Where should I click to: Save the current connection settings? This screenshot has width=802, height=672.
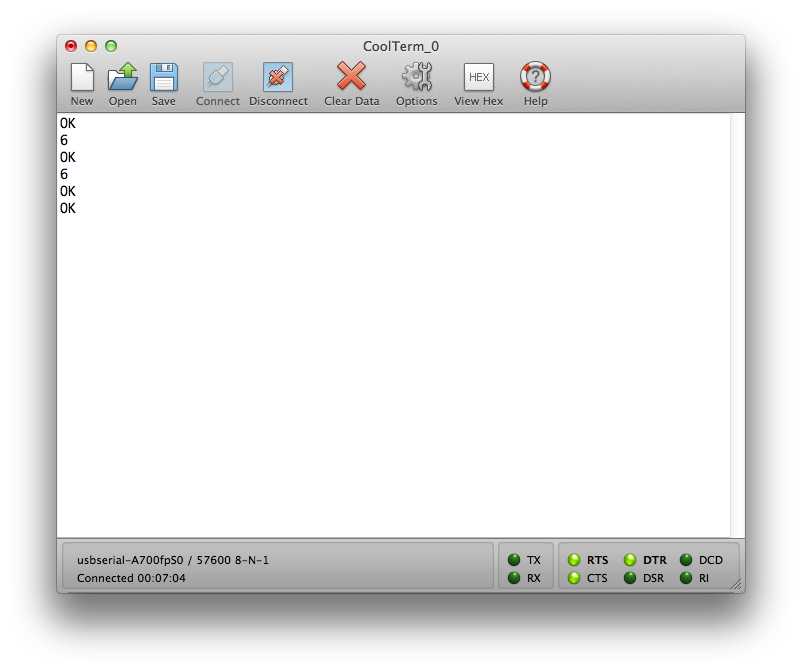pos(163,80)
